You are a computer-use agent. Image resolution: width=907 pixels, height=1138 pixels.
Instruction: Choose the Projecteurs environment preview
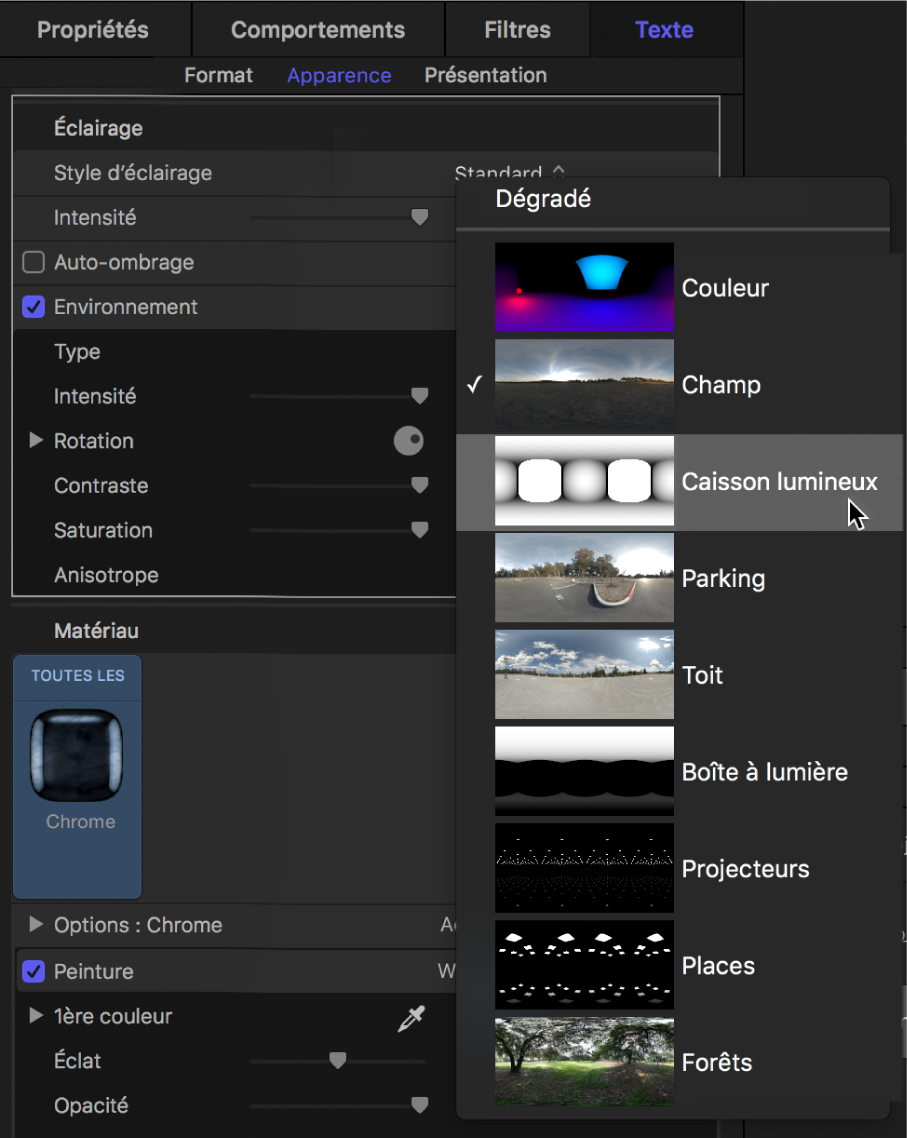tap(584, 869)
